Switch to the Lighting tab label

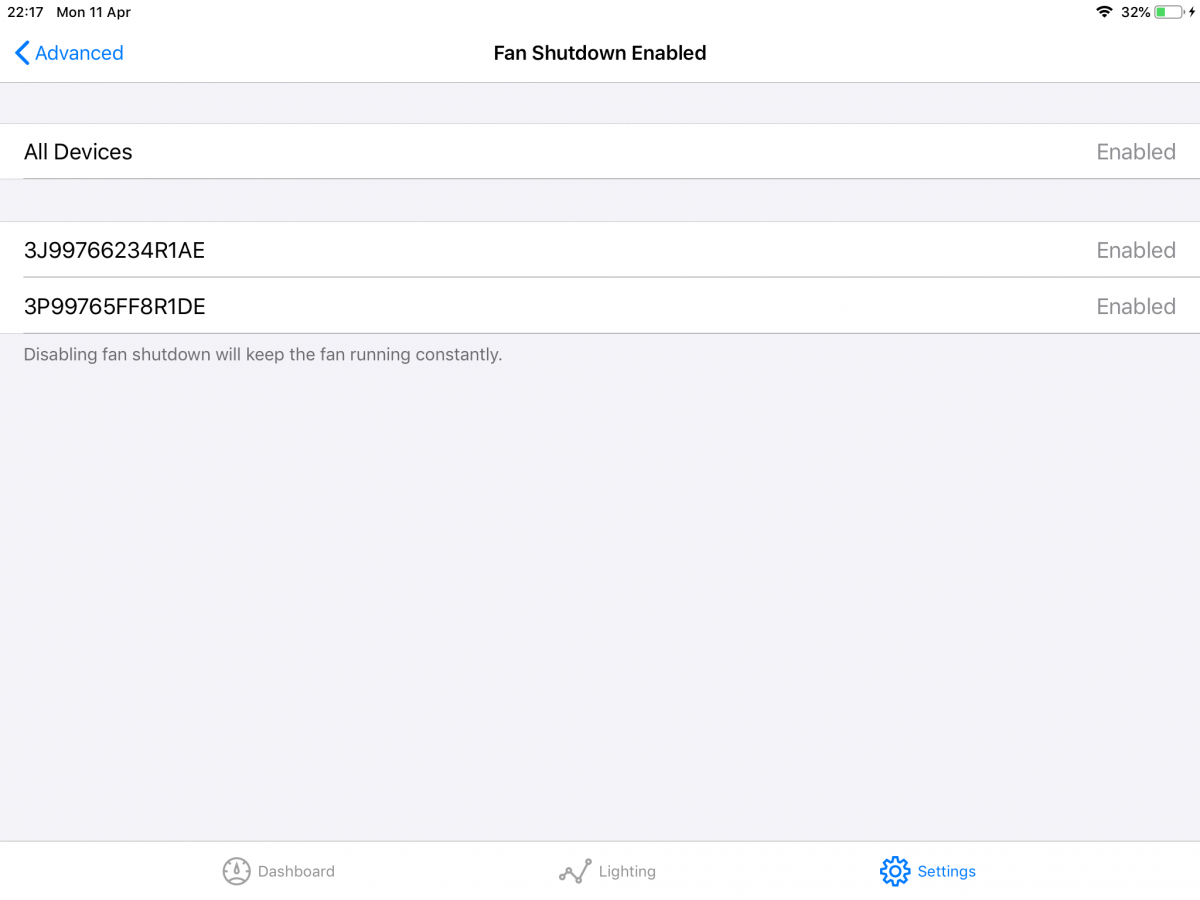pos(627,871)
